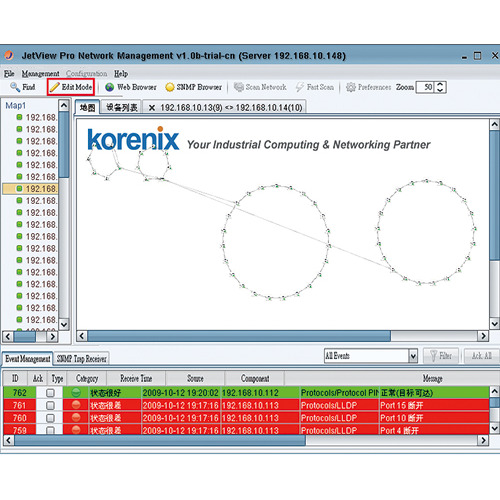Sort by Category column header
The image size is (500, 500).
pyautogui.click(x=87, y=378)
